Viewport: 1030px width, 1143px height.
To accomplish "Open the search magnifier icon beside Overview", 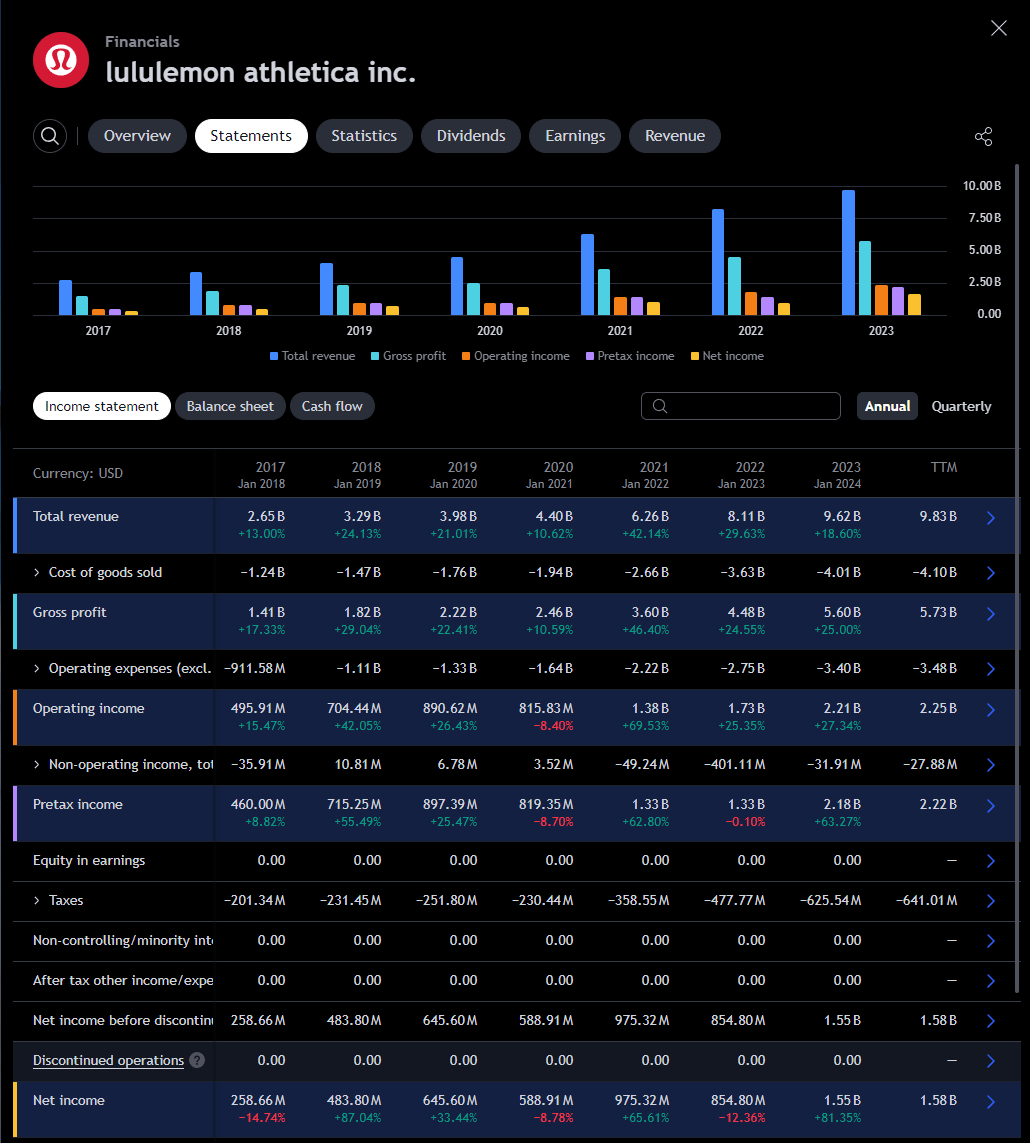I will pyautogui.click(x=50, y=136).
